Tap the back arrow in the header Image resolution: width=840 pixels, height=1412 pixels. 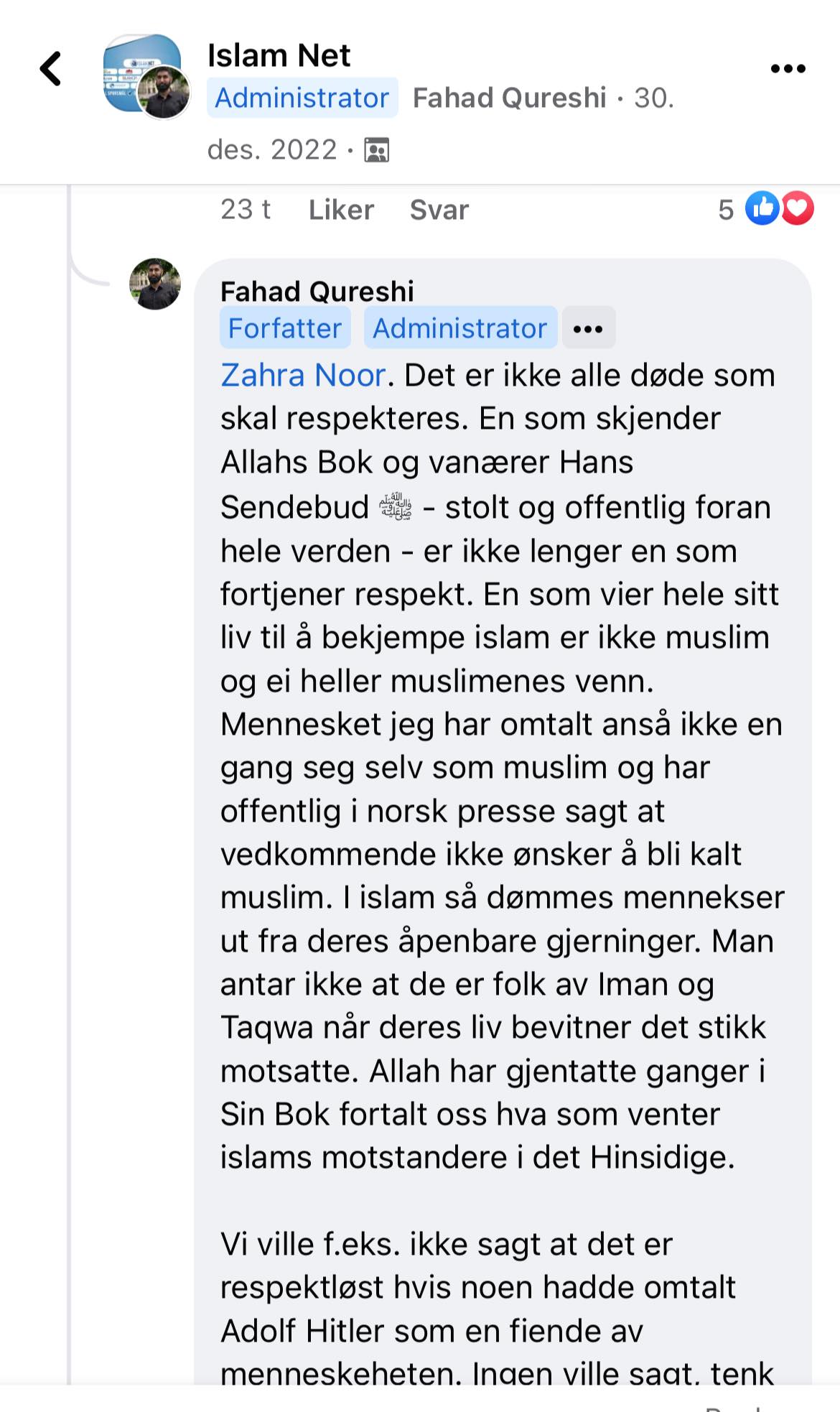click(50, 69)
